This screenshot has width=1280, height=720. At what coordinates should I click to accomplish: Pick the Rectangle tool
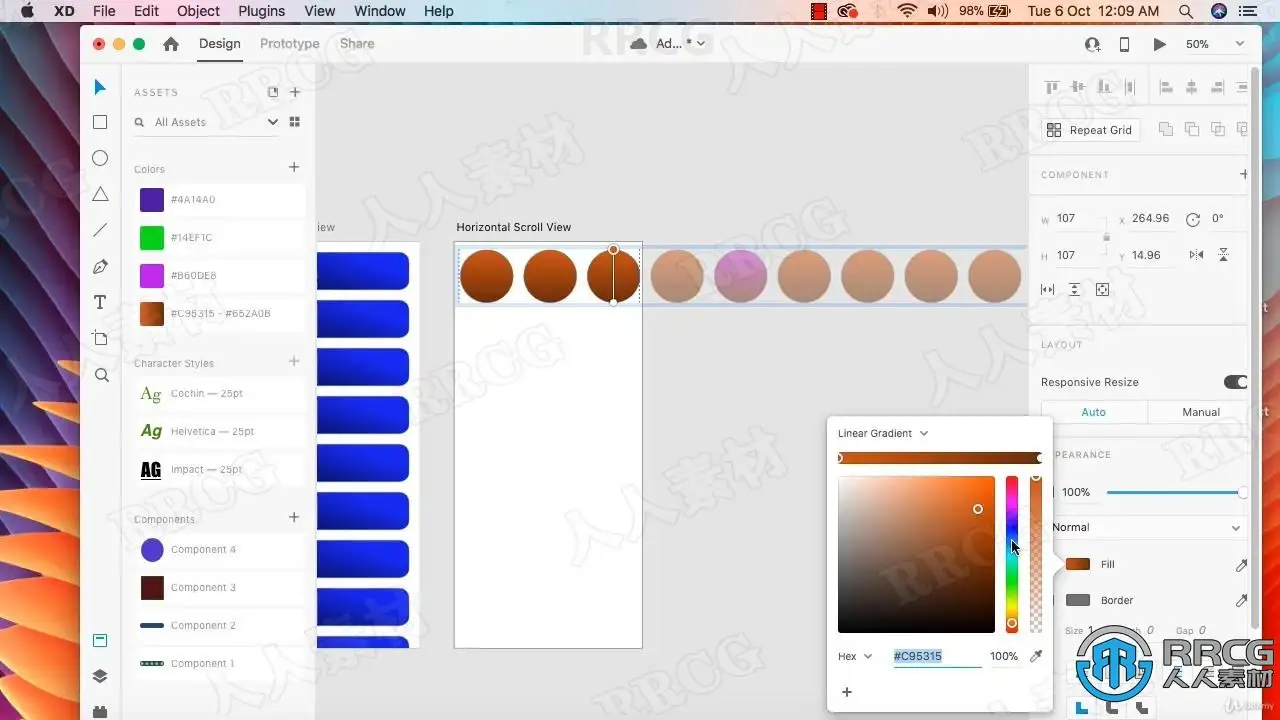point(100,122)
